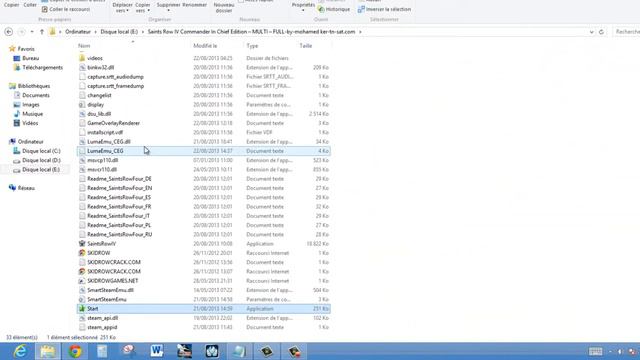This screenshot has width=640, height=360.
Task: Select Readme_SaintsRowFour_EN
Action: coord(120,188)
